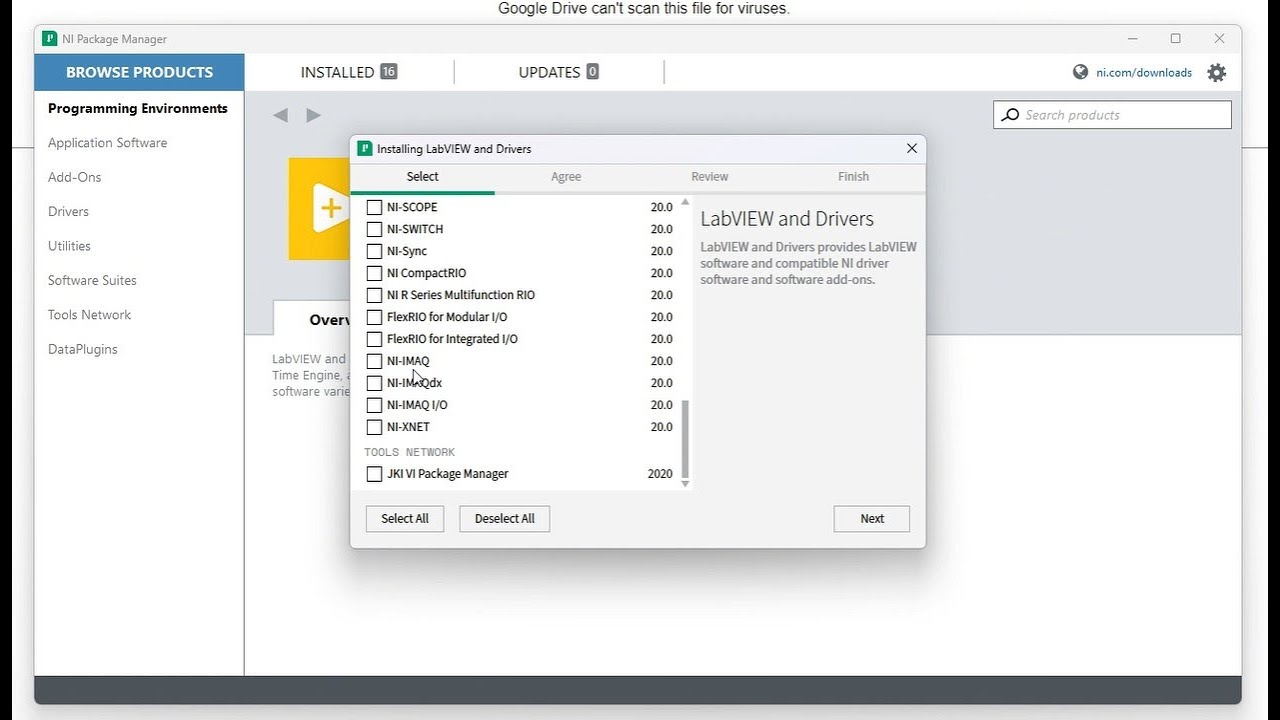The width and height of the screenshot is (1280, 720).
Task: Go forward using the right arrow
Action: click(313, 115)
